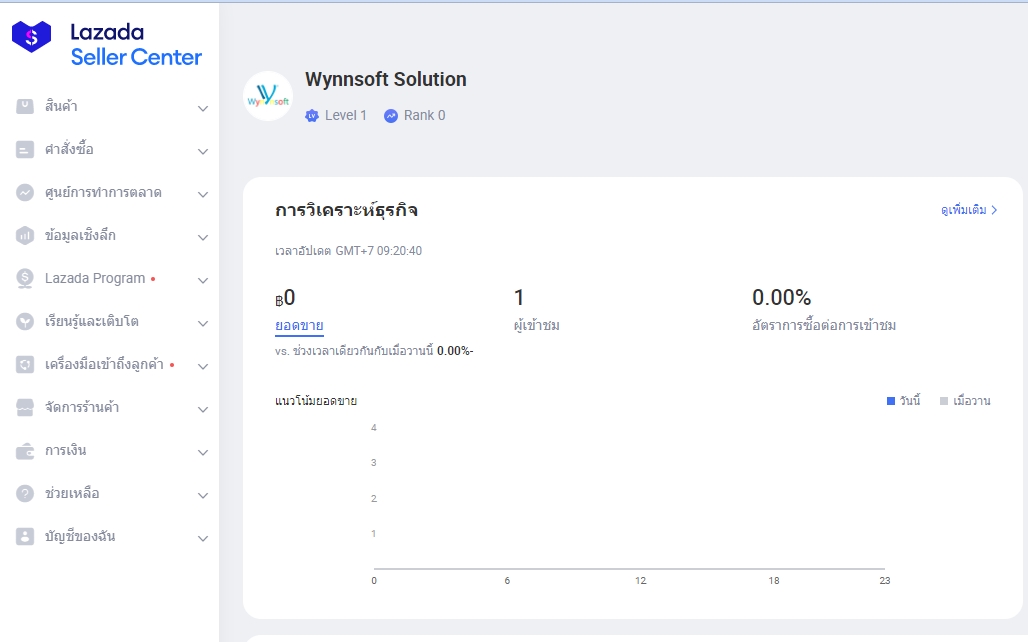Click the ข้อมูลเชิงลึก insights chart icon
Viewport: 1028px width, 642px height.
pyautogui.click(x=25, y=235)
